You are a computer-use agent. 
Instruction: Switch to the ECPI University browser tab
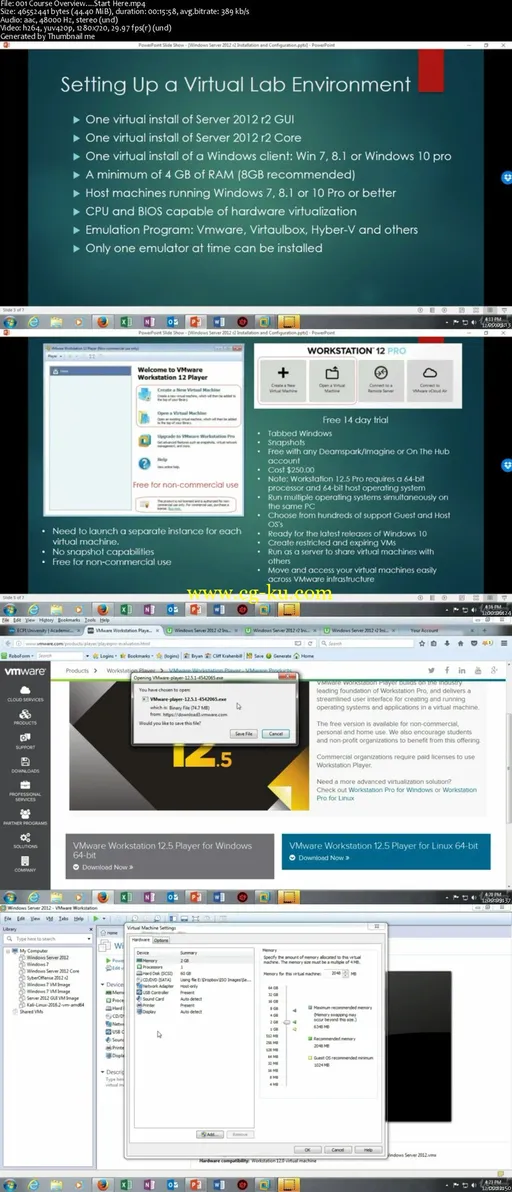click(x=43, y=630)
